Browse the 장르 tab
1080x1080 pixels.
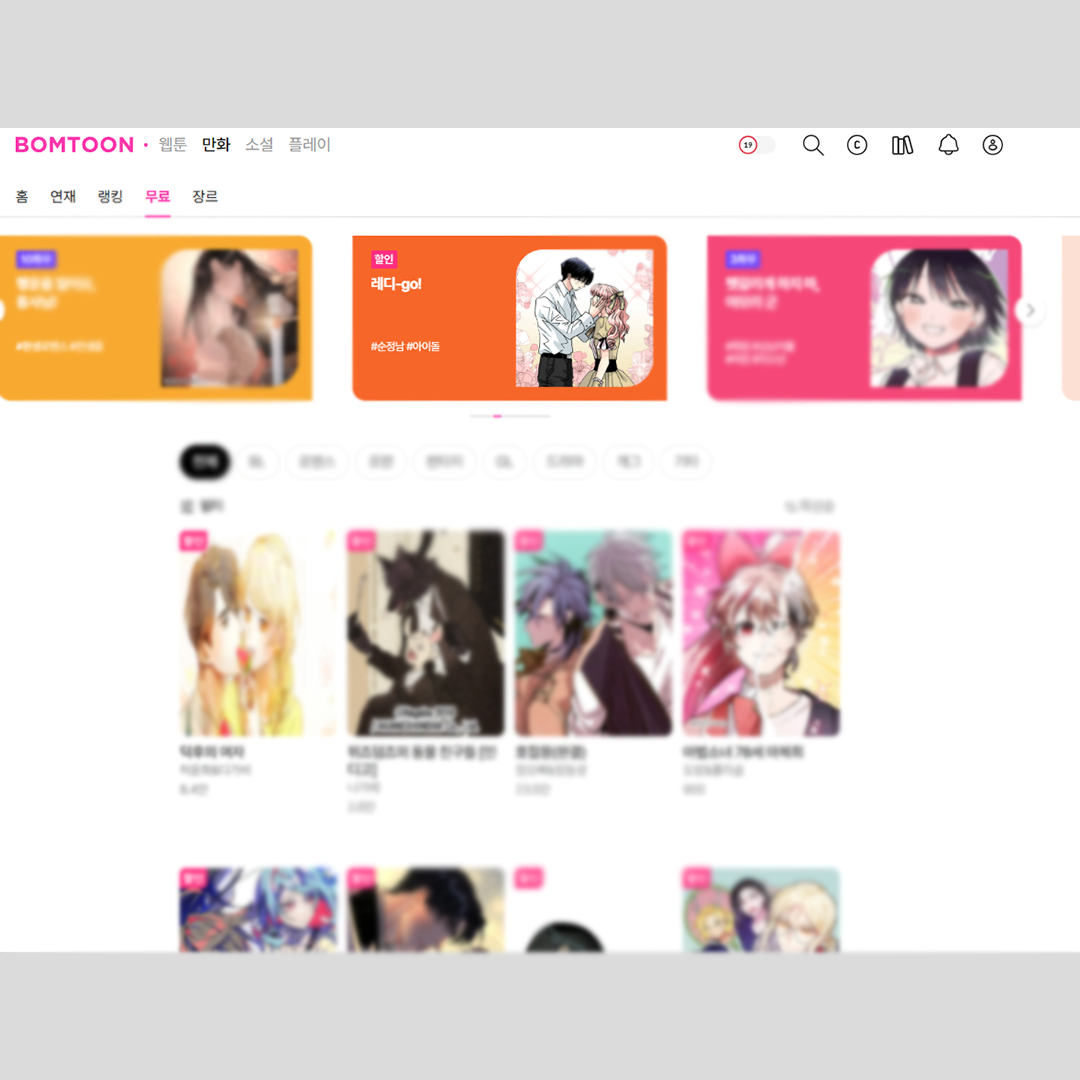[205, 196]
